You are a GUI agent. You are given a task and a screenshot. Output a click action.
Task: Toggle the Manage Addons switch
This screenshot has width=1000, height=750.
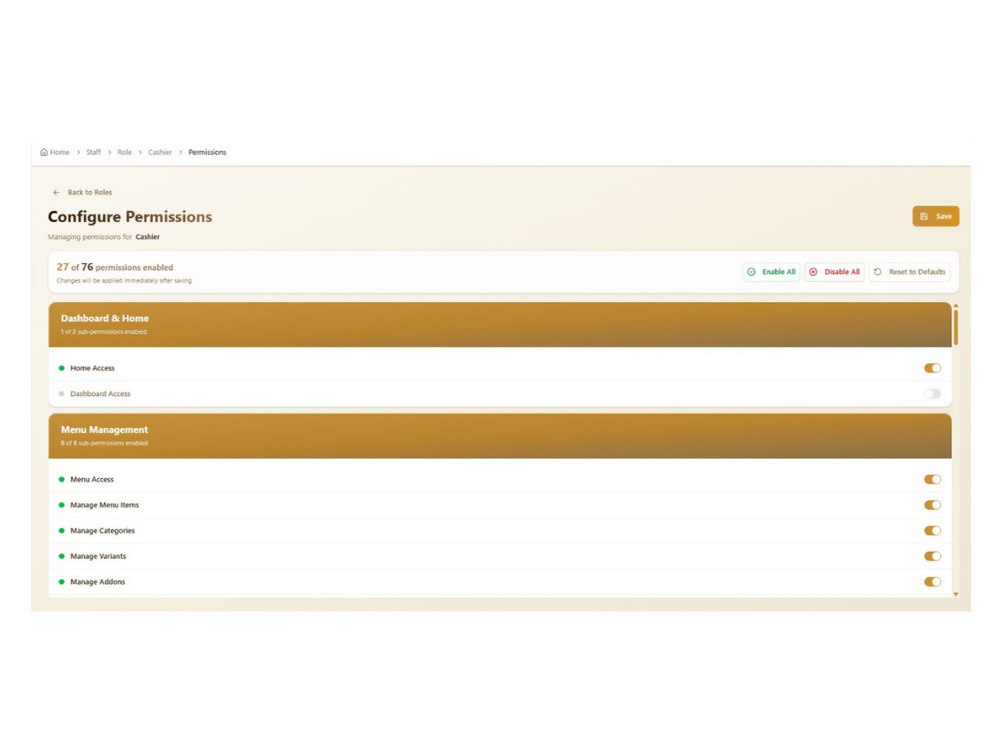tap(932, 582)
